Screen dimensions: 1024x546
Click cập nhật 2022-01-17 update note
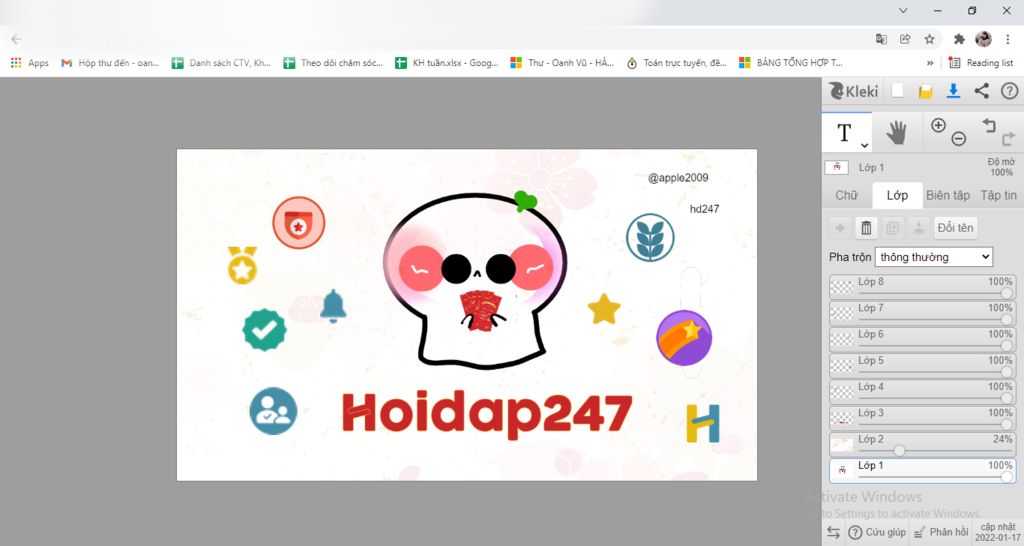click(x=997, y=532)
